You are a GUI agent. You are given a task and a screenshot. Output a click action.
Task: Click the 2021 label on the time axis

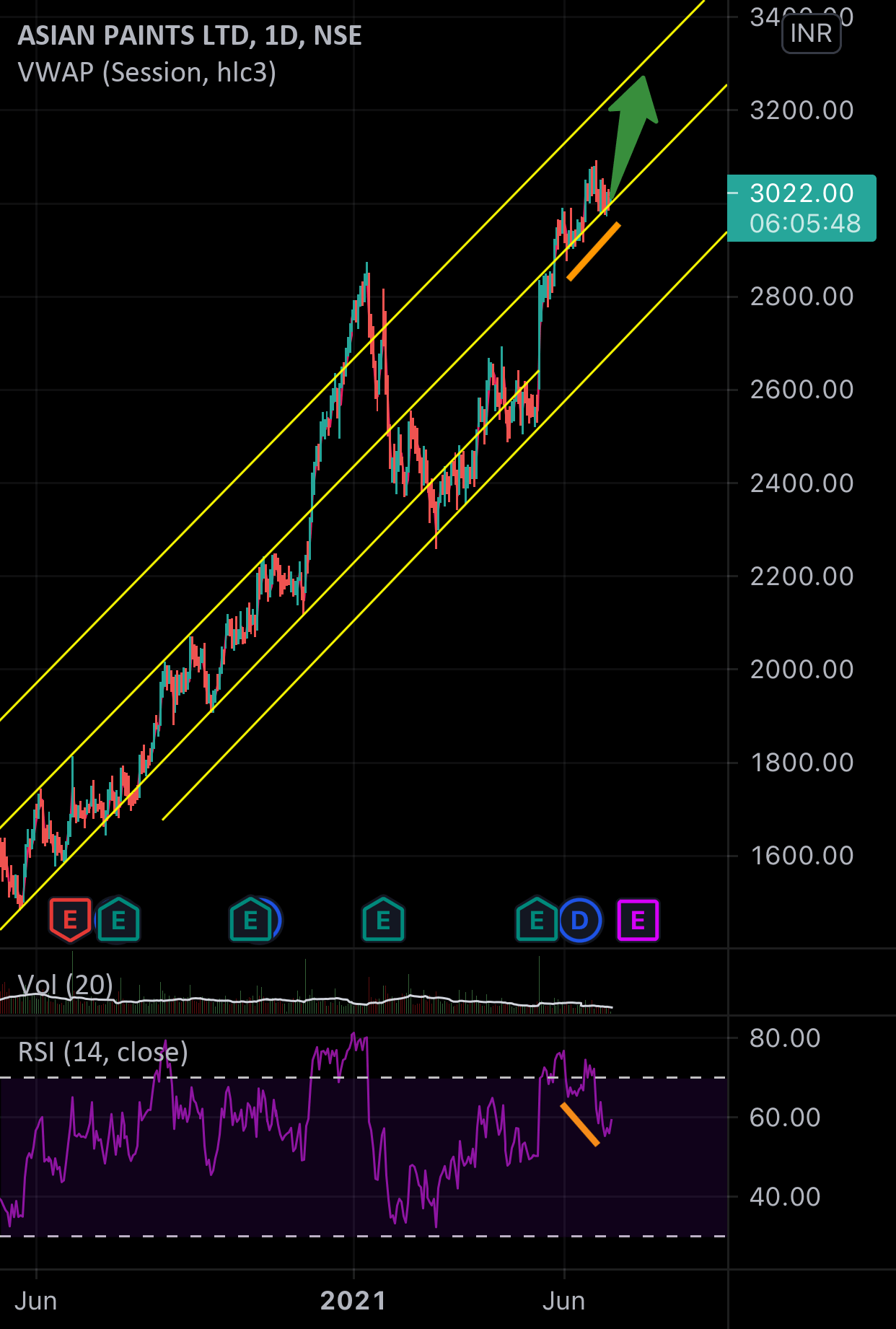(353, 1300)
